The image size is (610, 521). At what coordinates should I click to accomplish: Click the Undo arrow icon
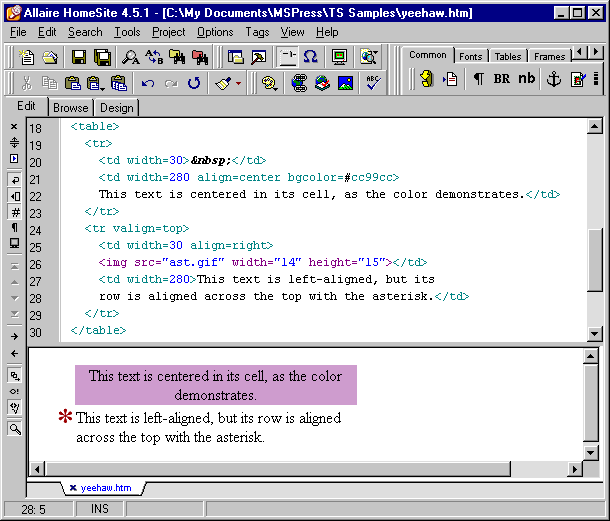(x=148, y=83)
